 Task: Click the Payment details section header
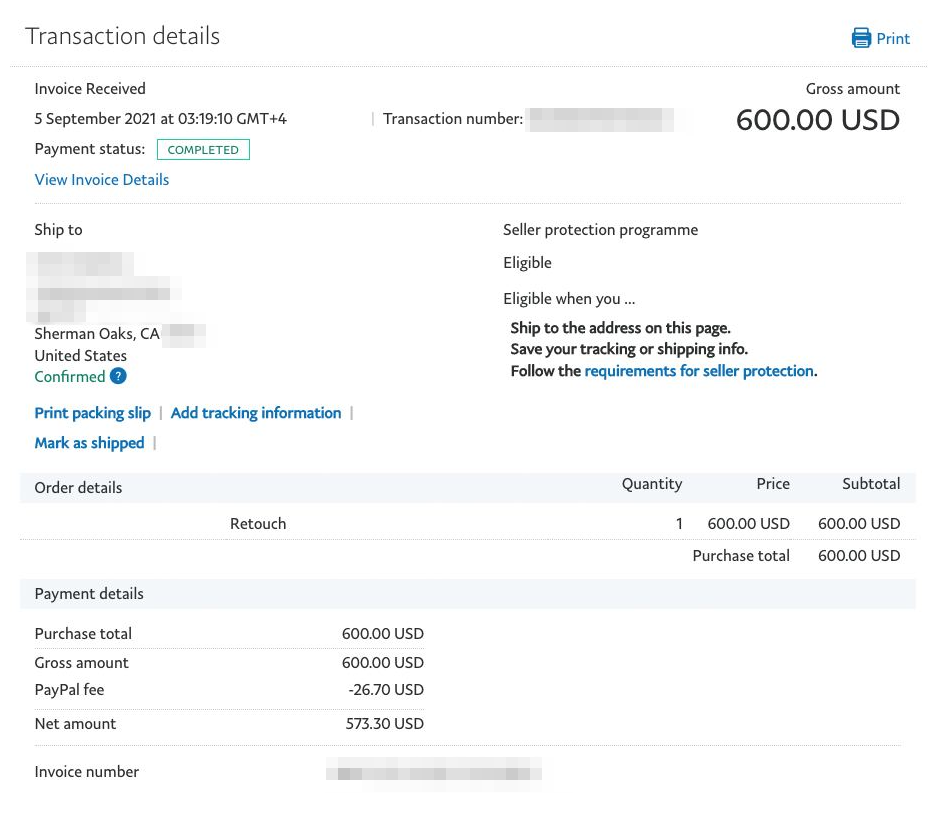point(89,594)
